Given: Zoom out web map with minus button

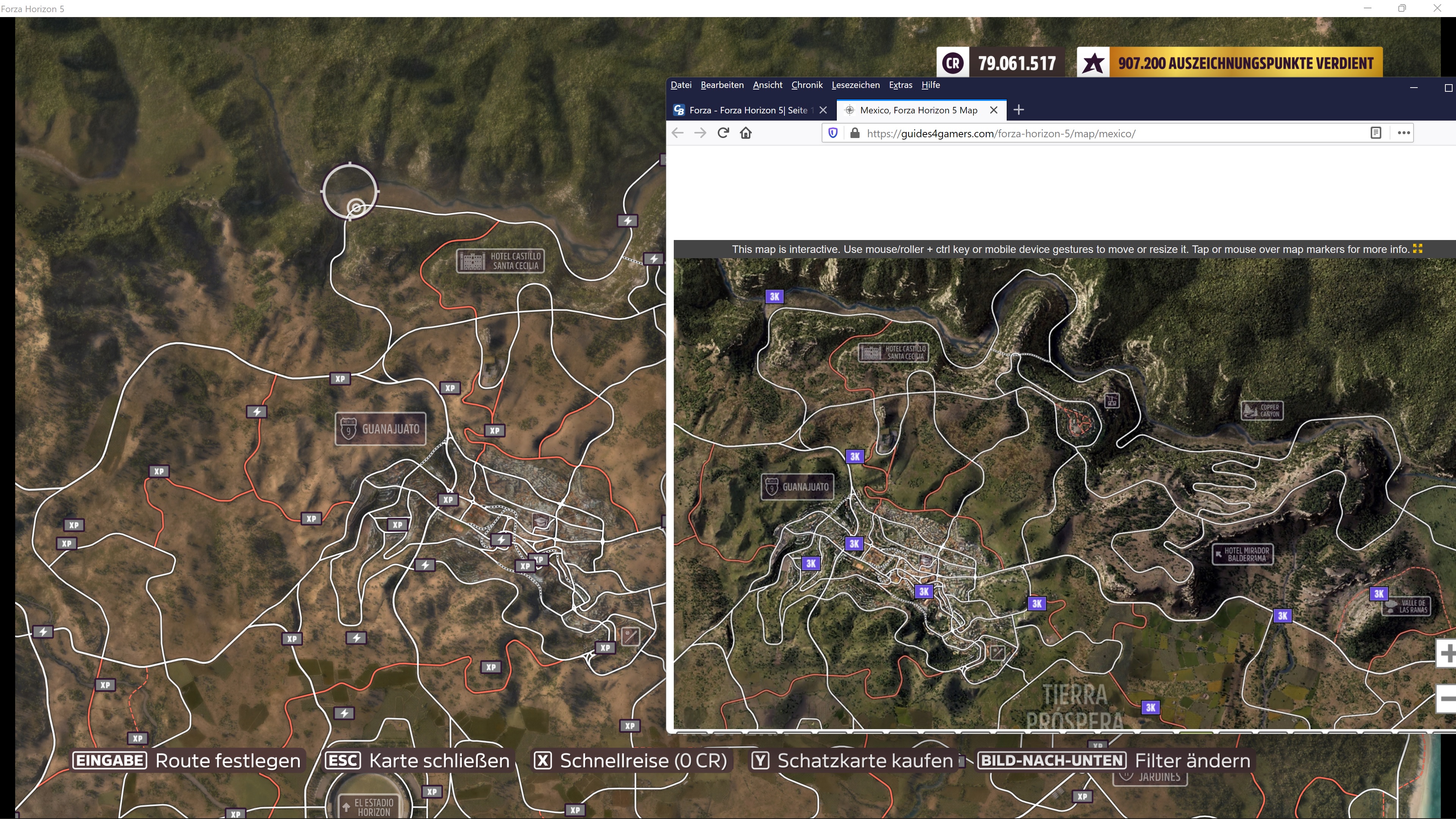Looking at the screenshot, I should (1447, 698).
